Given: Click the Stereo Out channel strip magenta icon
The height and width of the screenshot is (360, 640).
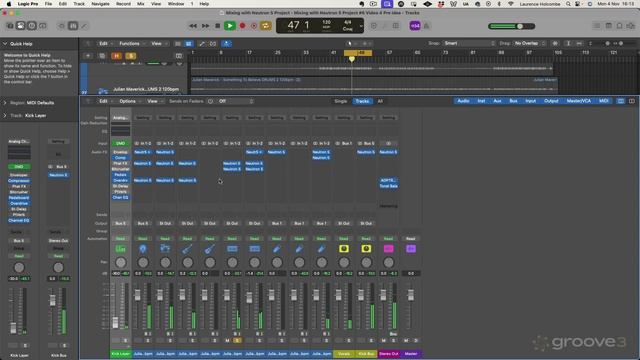Looking at the screenshot, I should click(x=388, y=249).
